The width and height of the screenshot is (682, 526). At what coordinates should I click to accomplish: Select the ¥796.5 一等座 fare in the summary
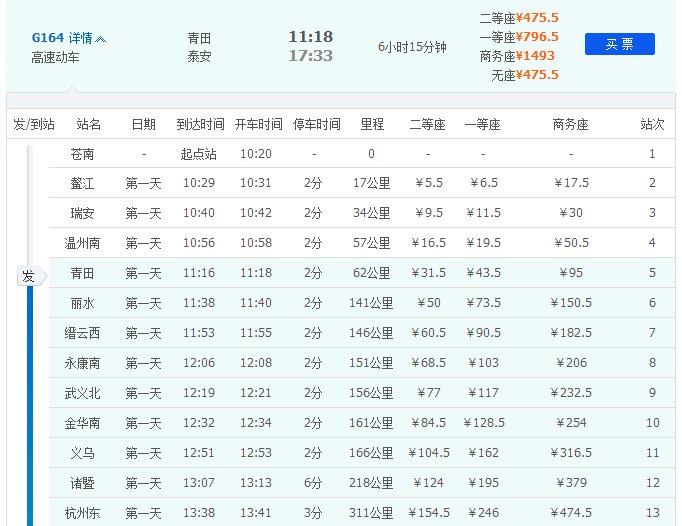(537, 37)
